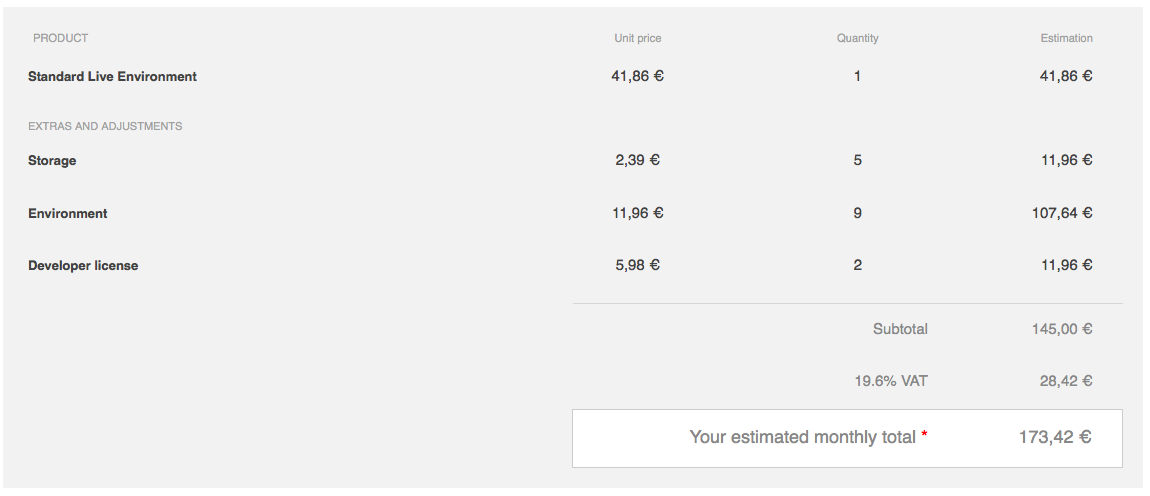Screen dimensions: 1150x496
Task: Click the EXTRAS AND ADJUSTMENTS section heading
Action: pyautogui.click(x=105, y=126)
